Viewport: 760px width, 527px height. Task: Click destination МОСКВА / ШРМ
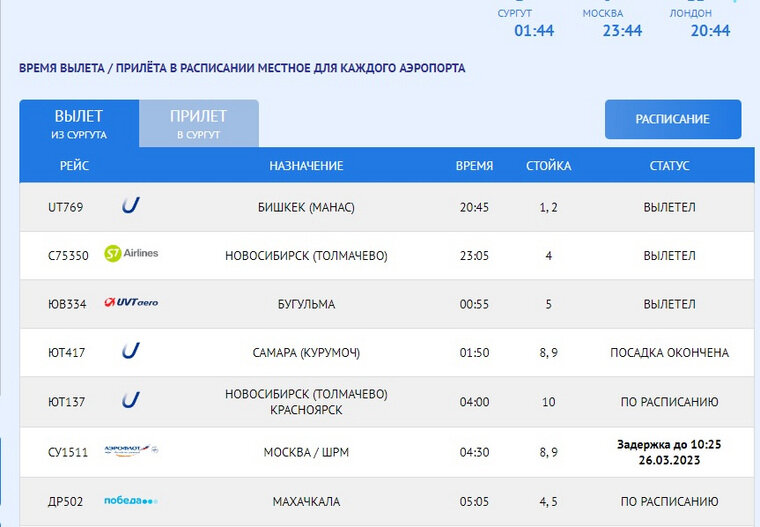[306, 452]
